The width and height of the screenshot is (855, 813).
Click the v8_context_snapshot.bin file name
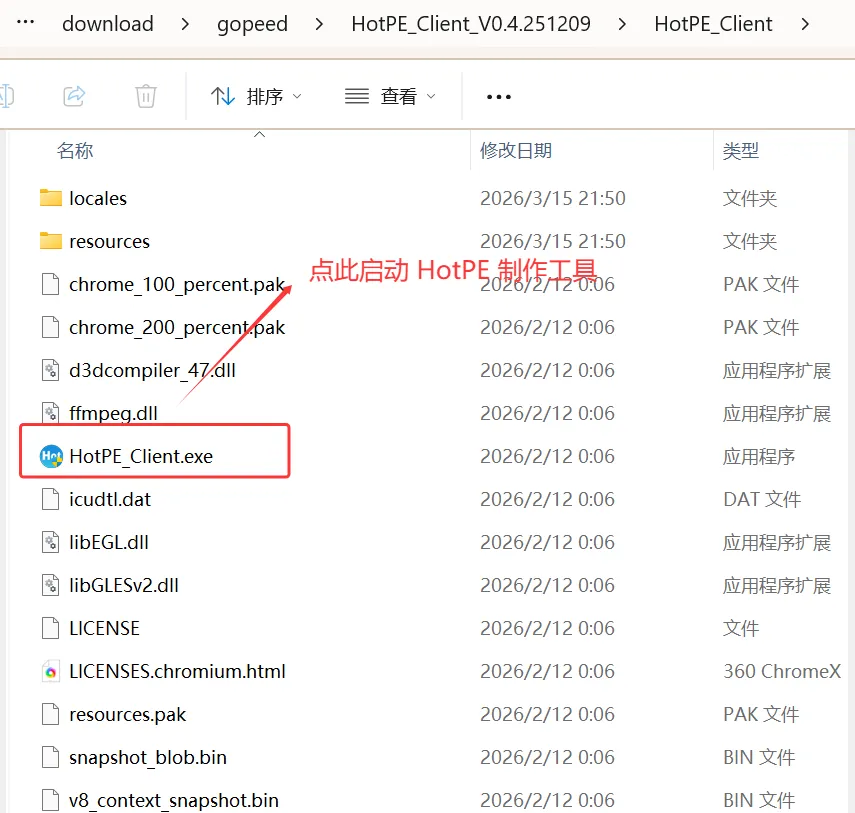pos(174,801)
